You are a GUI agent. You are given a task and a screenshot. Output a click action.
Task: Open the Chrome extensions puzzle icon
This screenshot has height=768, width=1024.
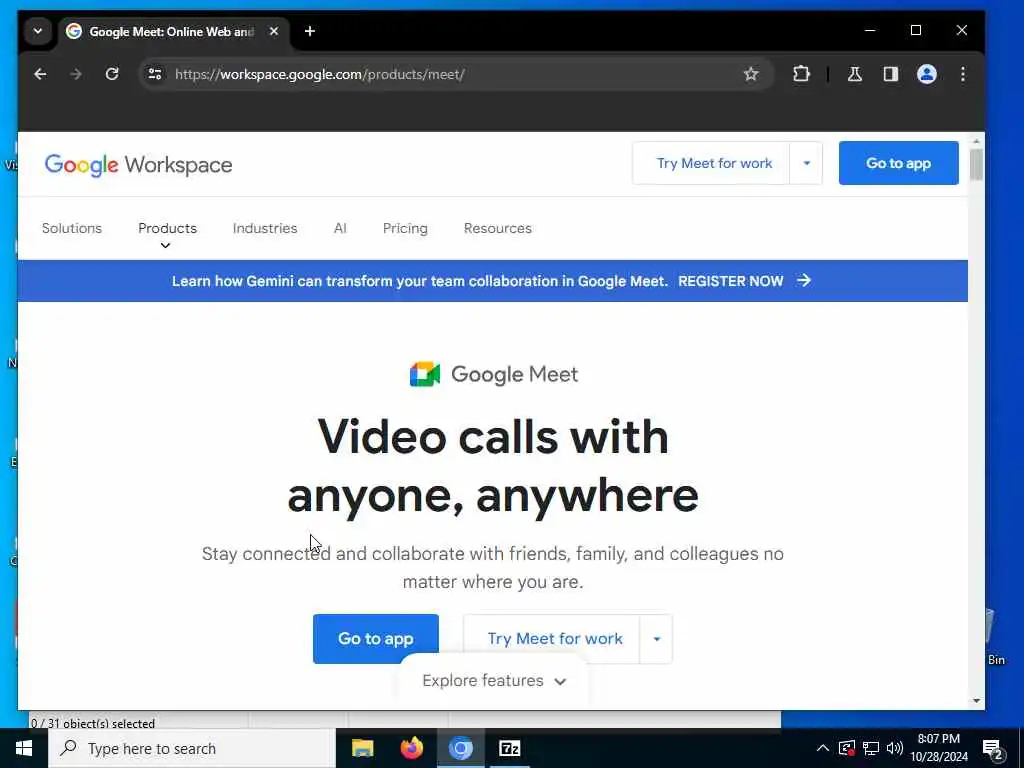coord(801,74)
